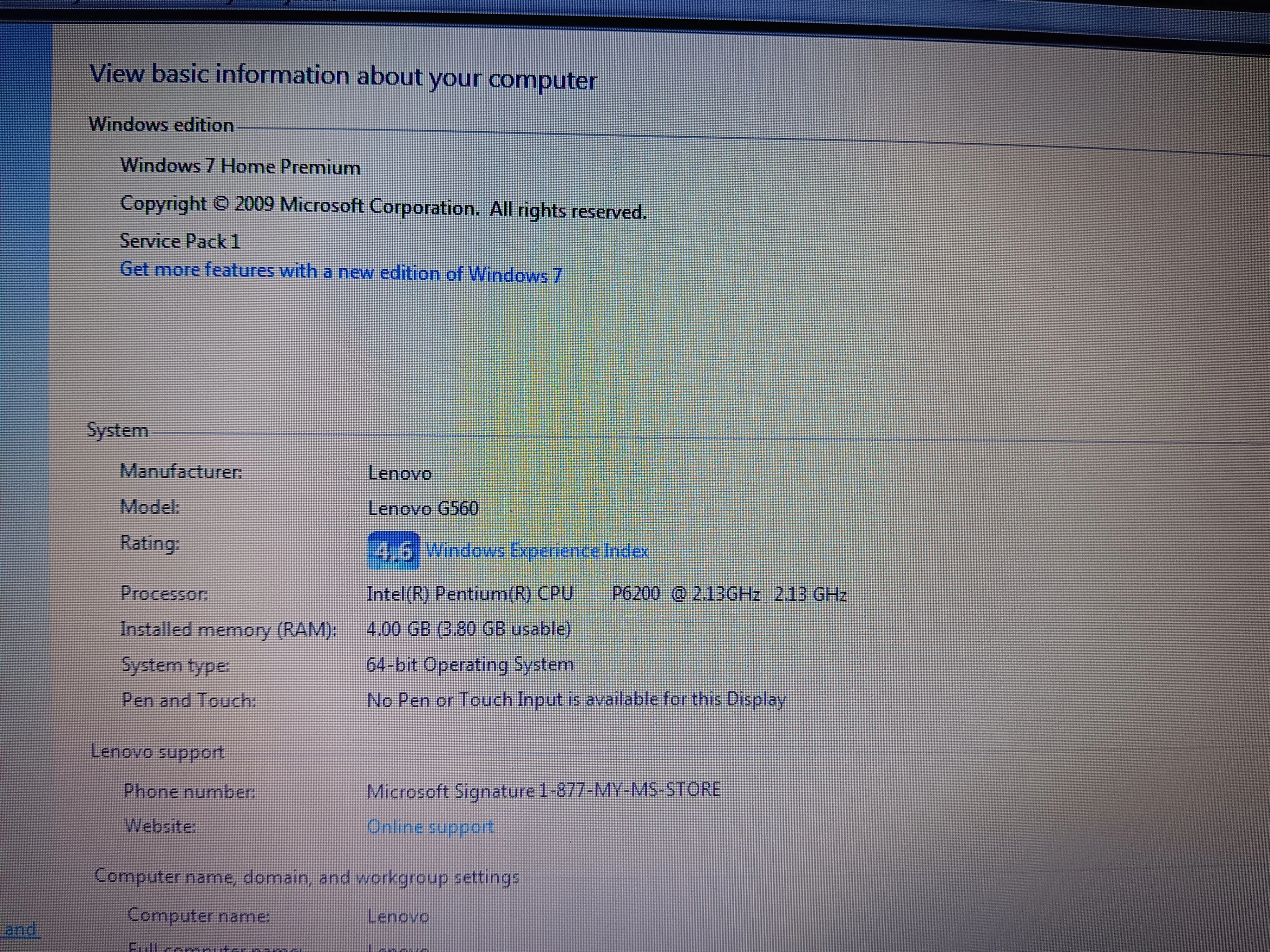Click the 'and' link in left pane
The height and width of the screenshot is (952, 1270).
coord(20,929)
